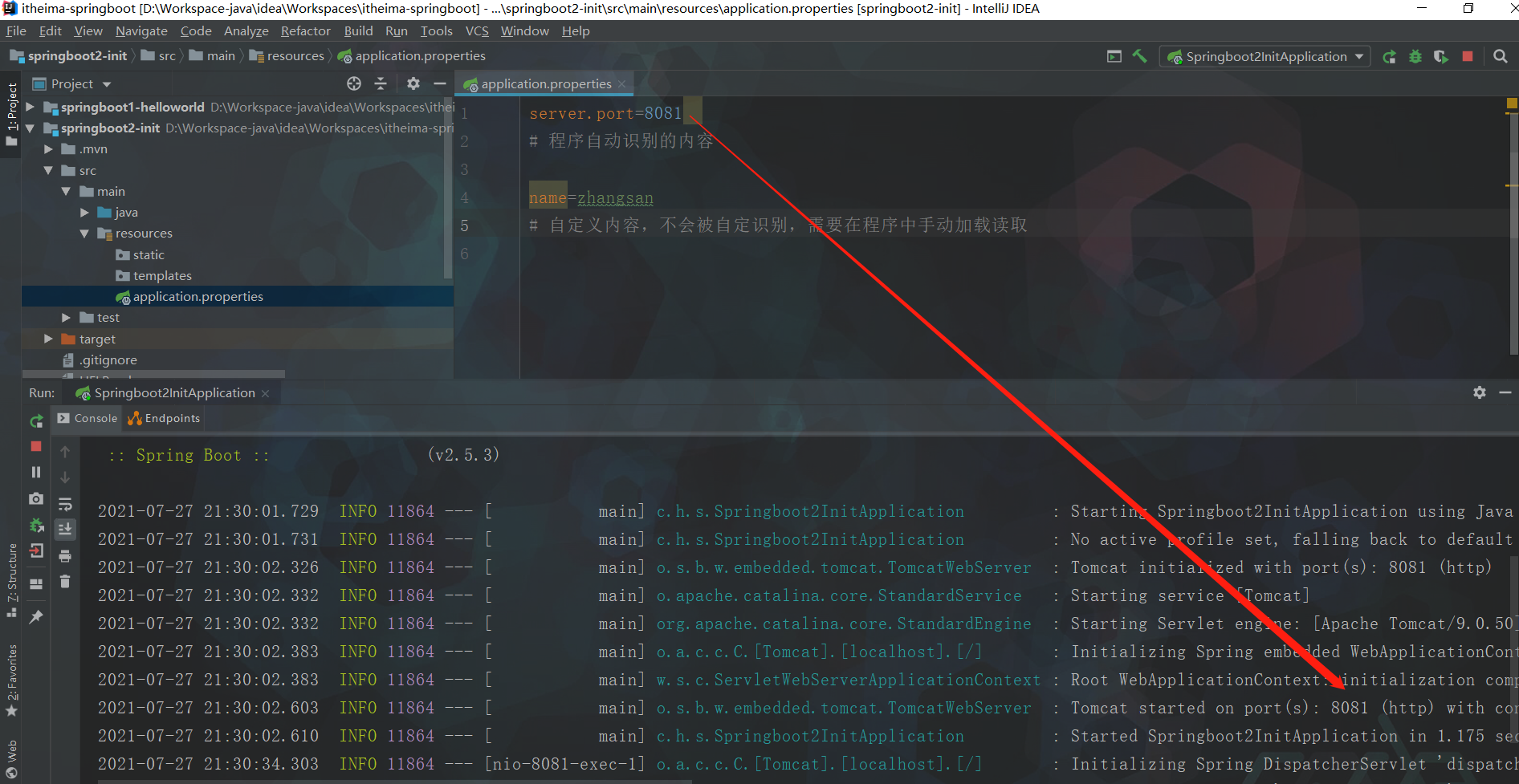Viewport: 1519px width, 784px height.
Task: Run with Coverage from the top toolbar
Action: pos(1441,56)
